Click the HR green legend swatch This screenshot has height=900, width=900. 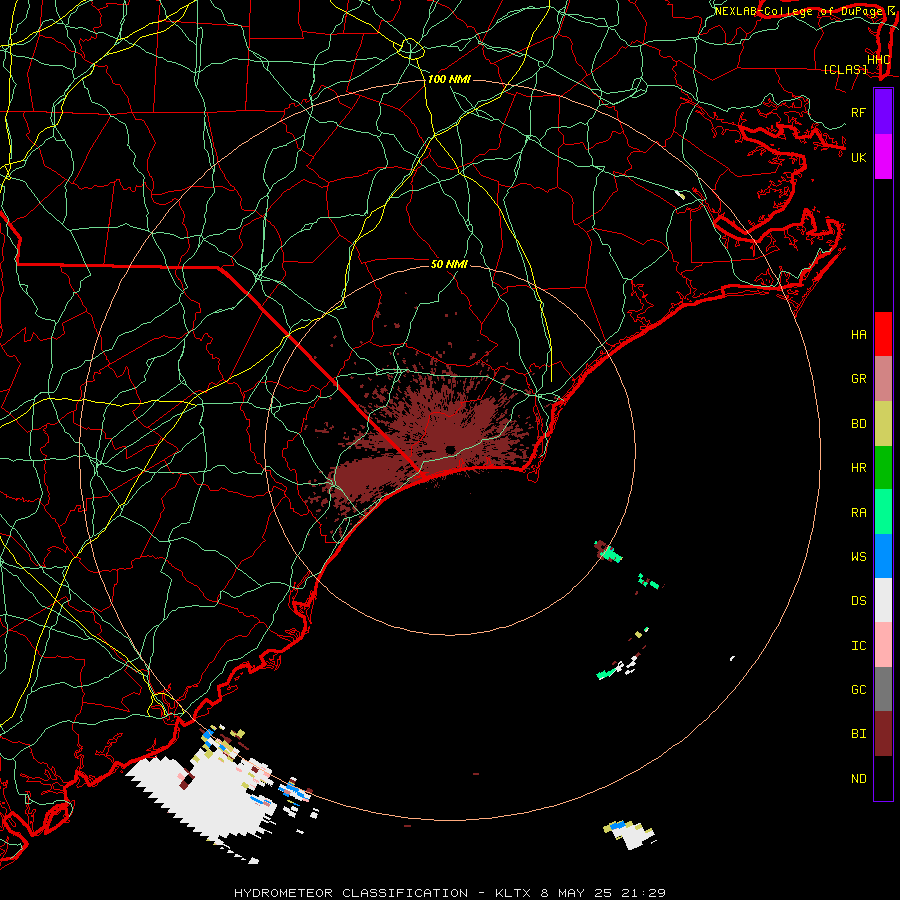[x=883, y=468]
